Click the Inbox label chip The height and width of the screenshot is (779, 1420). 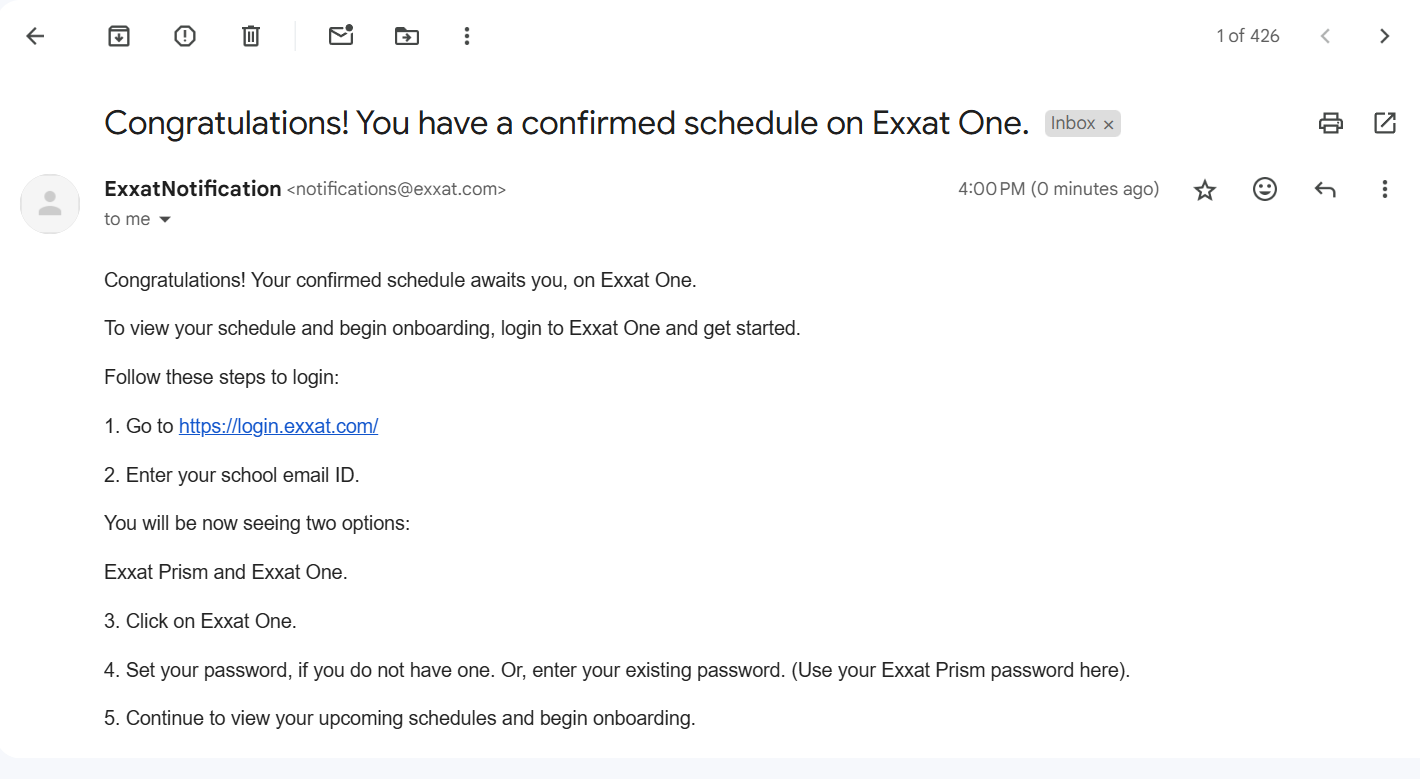(1072, 123)
